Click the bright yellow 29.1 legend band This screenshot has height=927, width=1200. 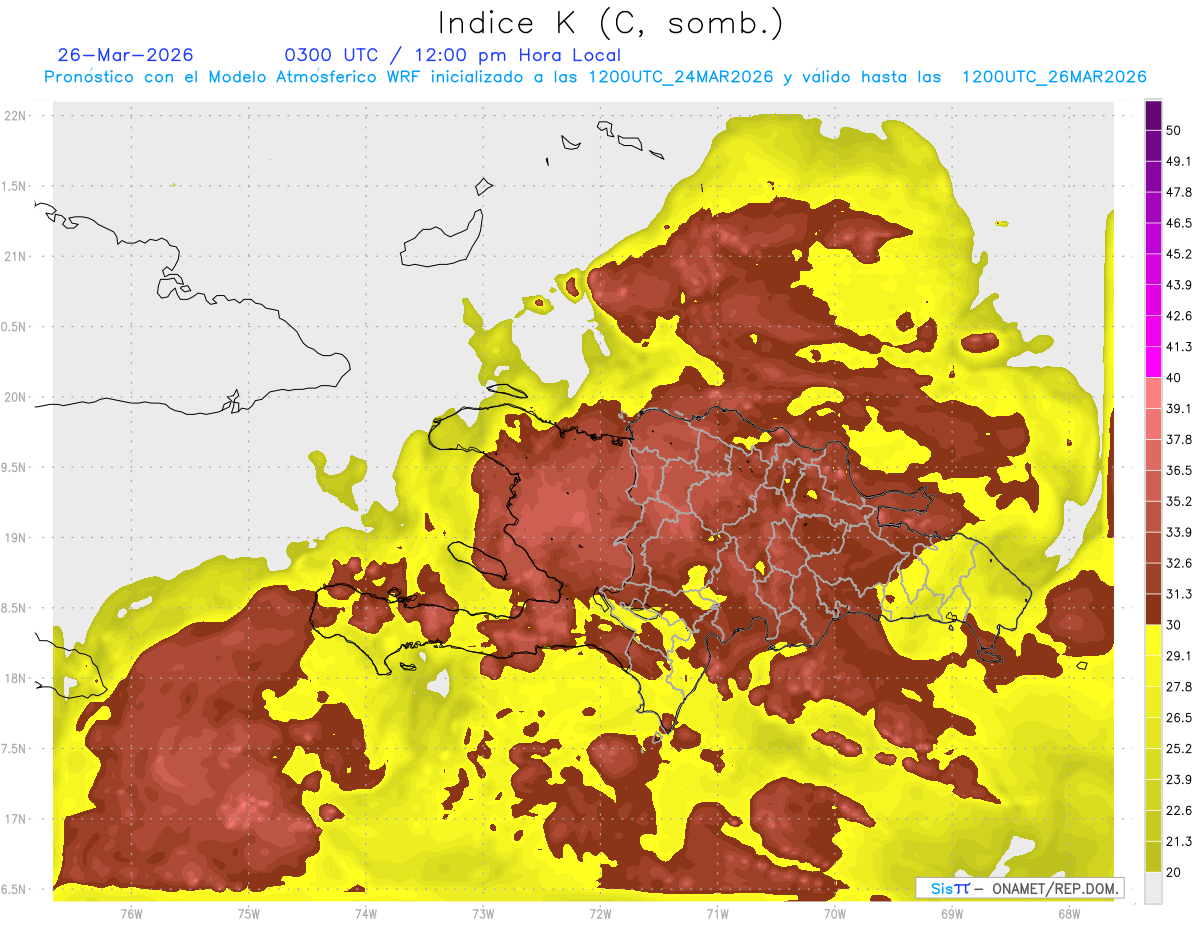coord(1153,640)
